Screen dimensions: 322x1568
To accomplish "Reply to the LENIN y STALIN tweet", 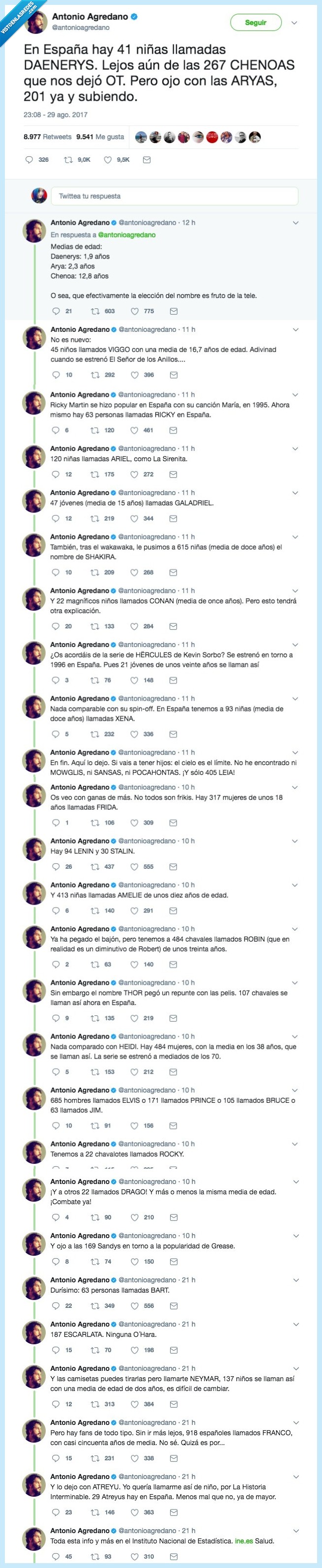I will point(56,867).
